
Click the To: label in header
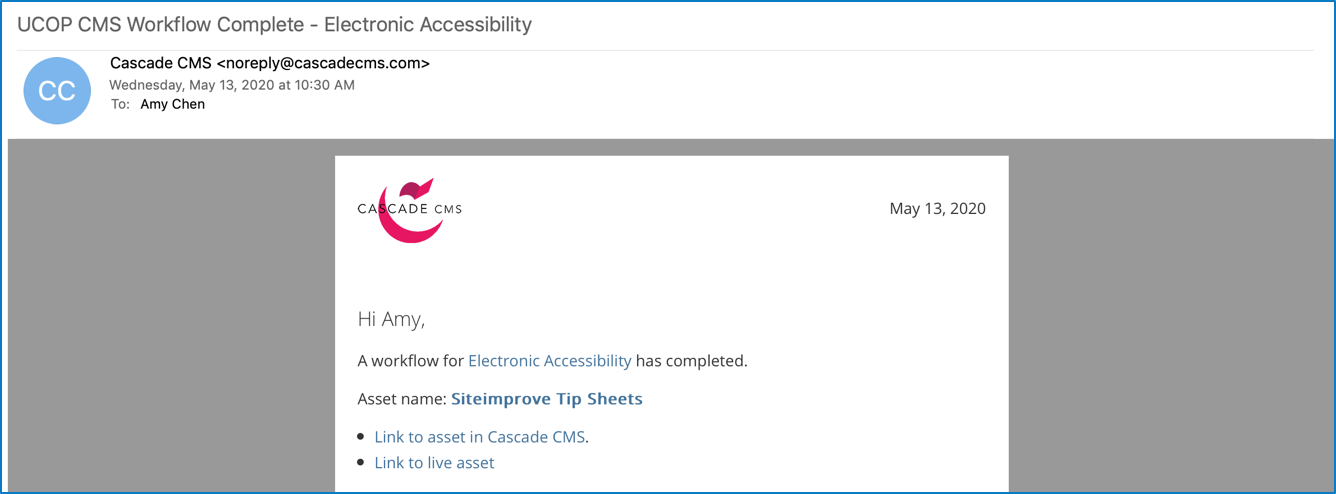120,104
